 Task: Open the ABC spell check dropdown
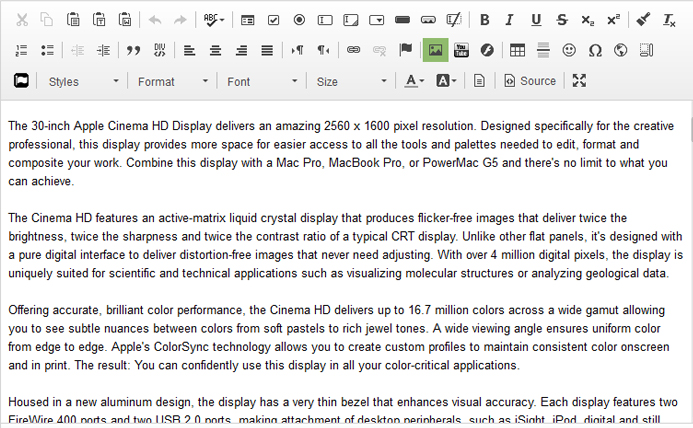click(214, 20)
